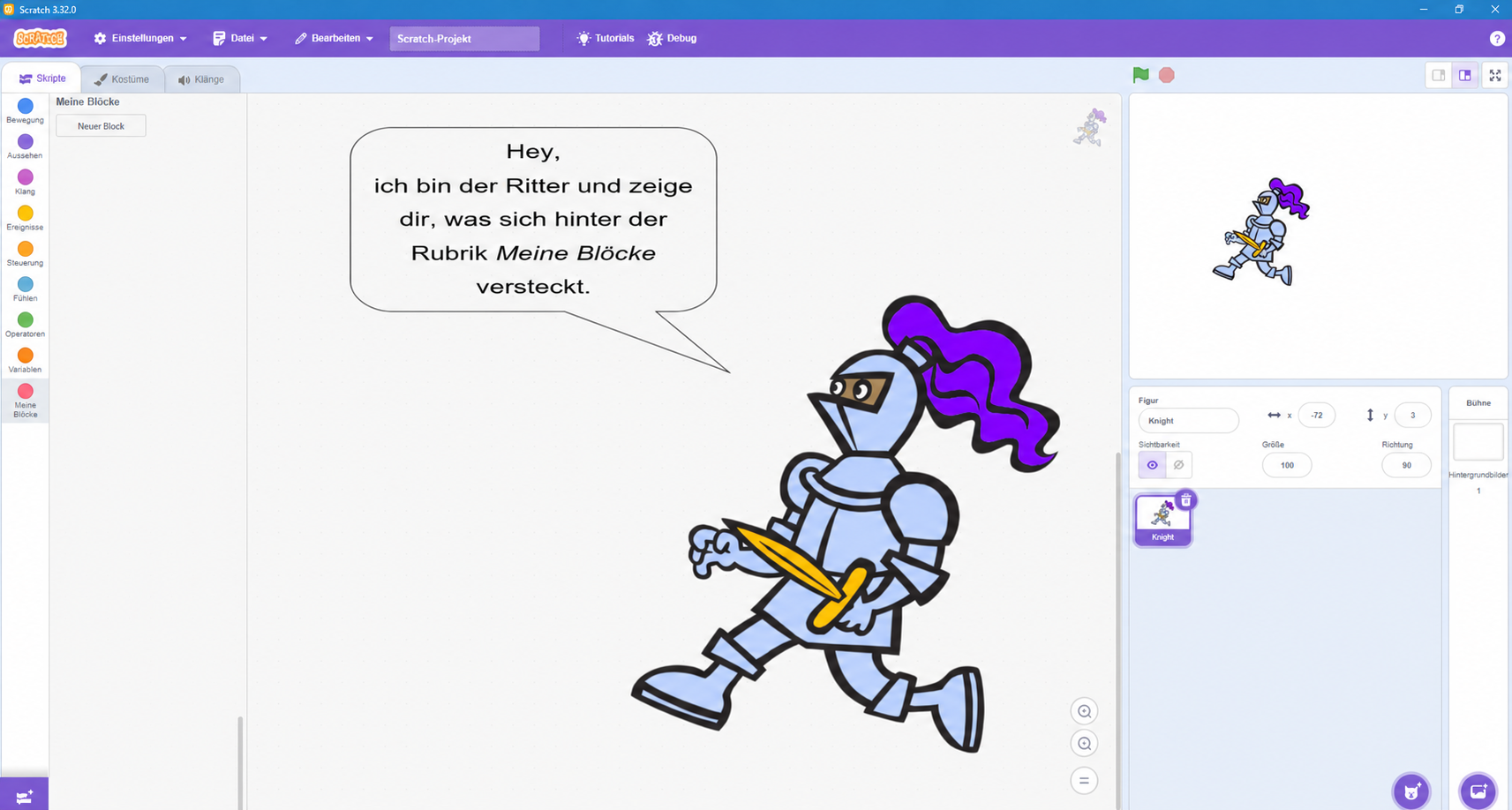Reset workspace zoom to default
This screenshot has height=810, width=1512.
click(1084, 781)
